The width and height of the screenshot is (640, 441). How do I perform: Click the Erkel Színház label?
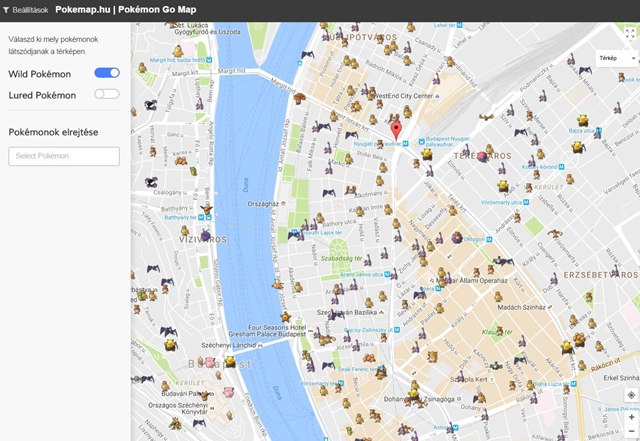621,378
